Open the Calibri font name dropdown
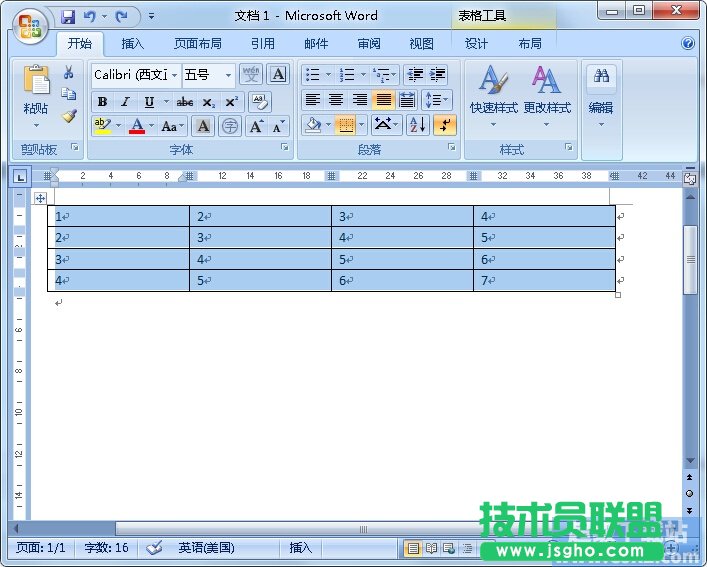The height and width of the screenshot is (567, 707). pyautogui.click(x=174, y=75)
